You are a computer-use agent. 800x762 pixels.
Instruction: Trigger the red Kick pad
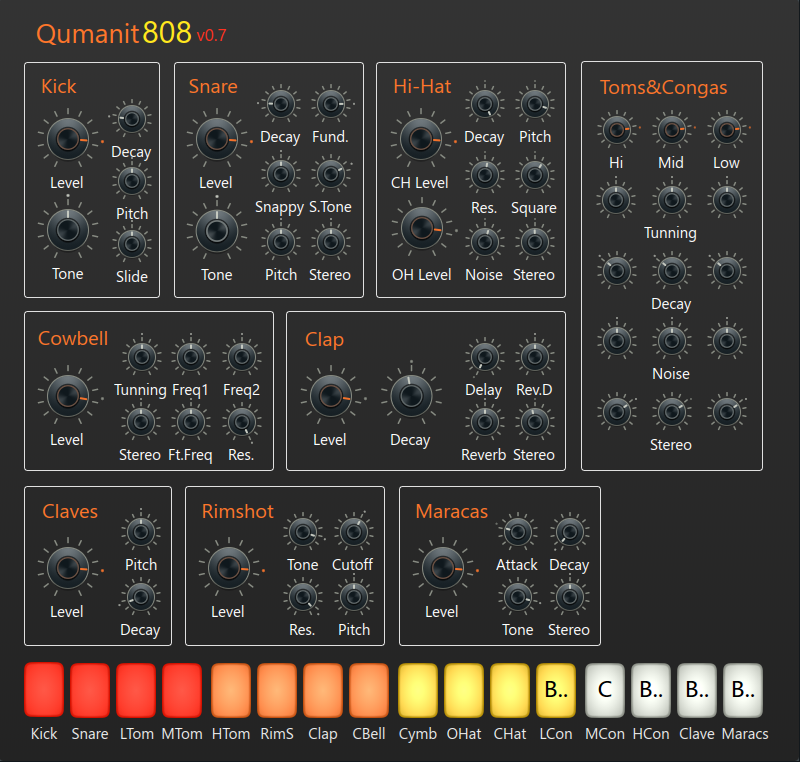coord(44,690)
